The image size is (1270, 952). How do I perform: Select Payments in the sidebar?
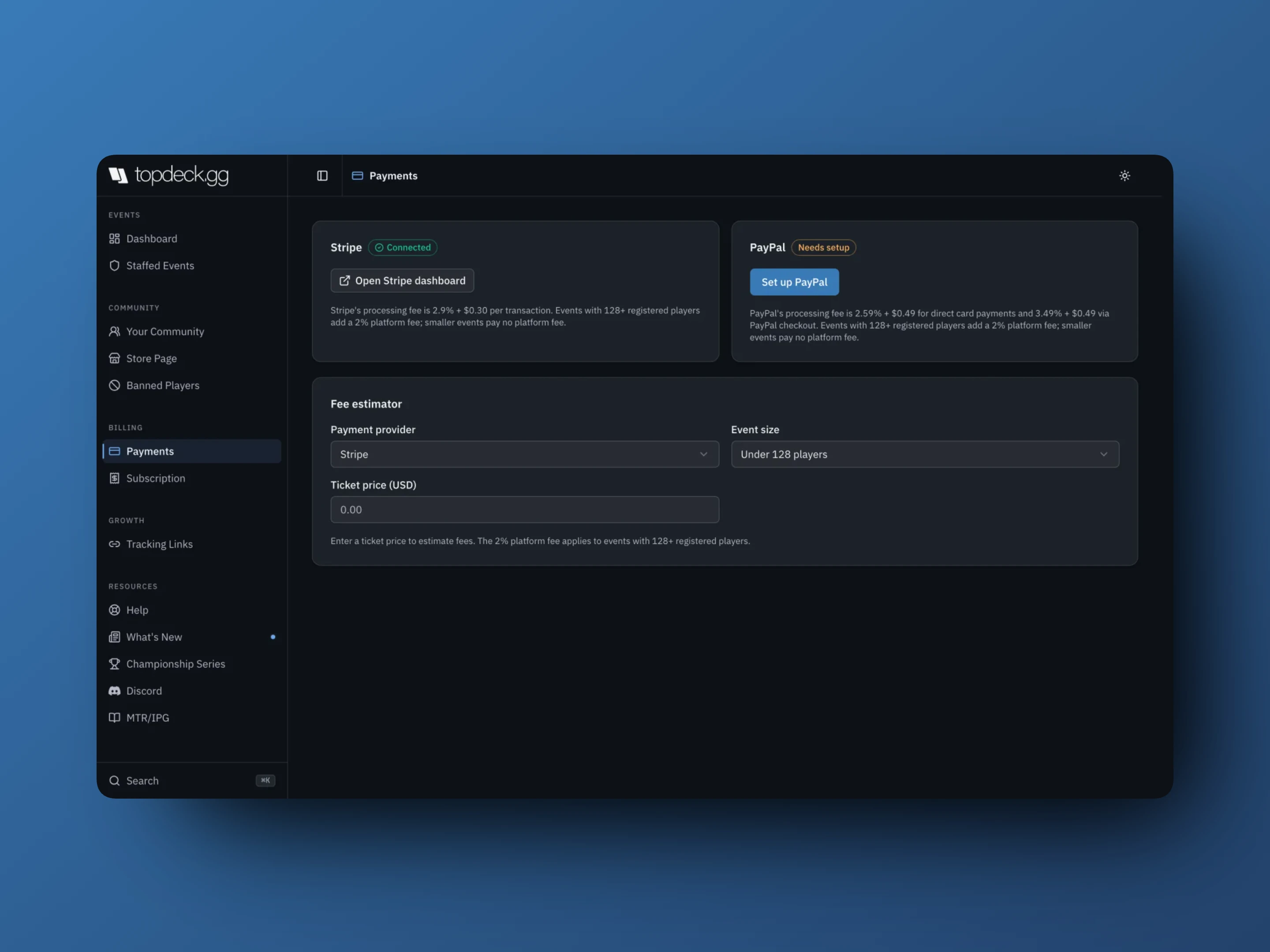point(192,452)
